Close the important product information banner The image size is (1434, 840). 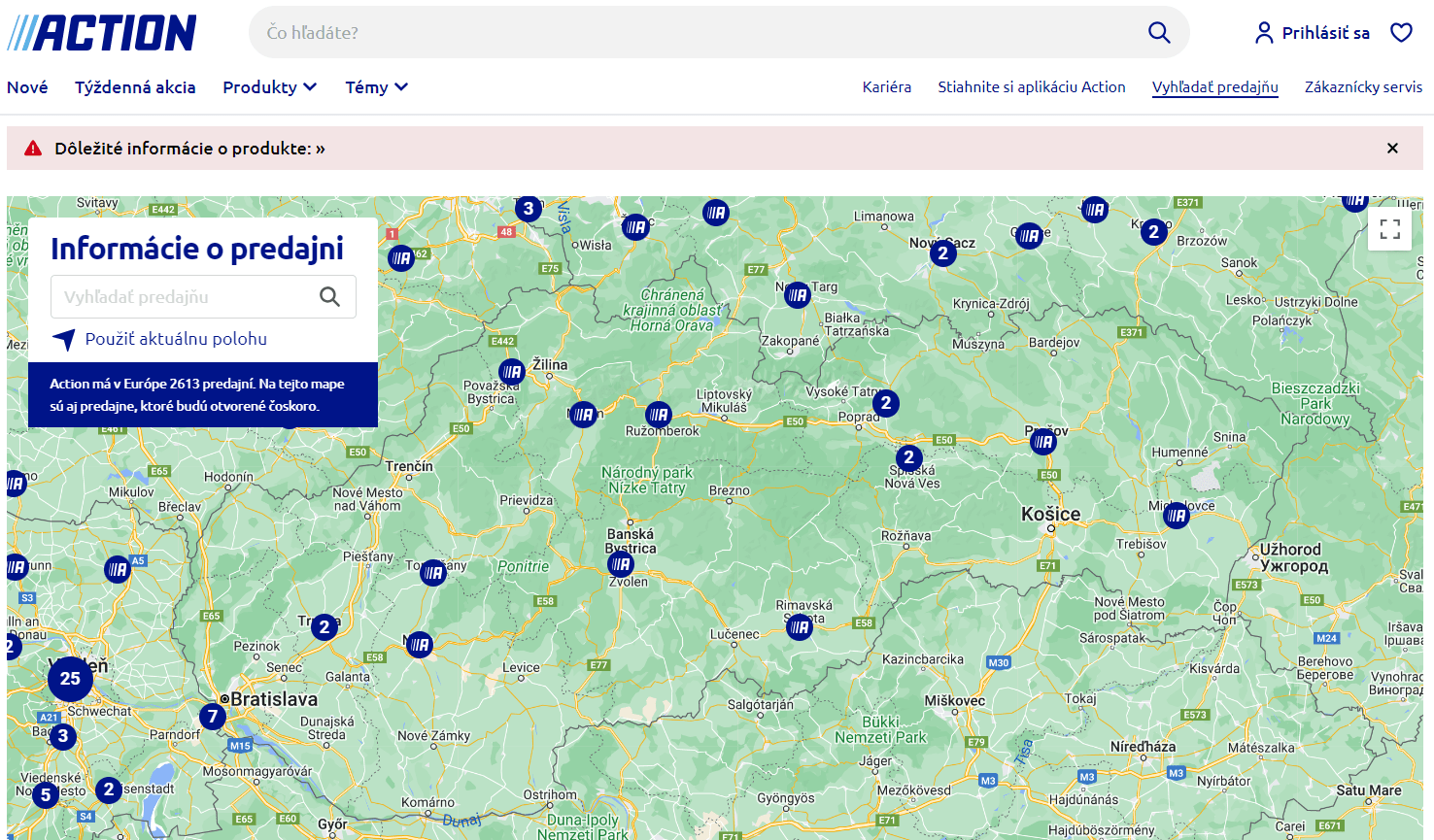tap(1392, 149)
